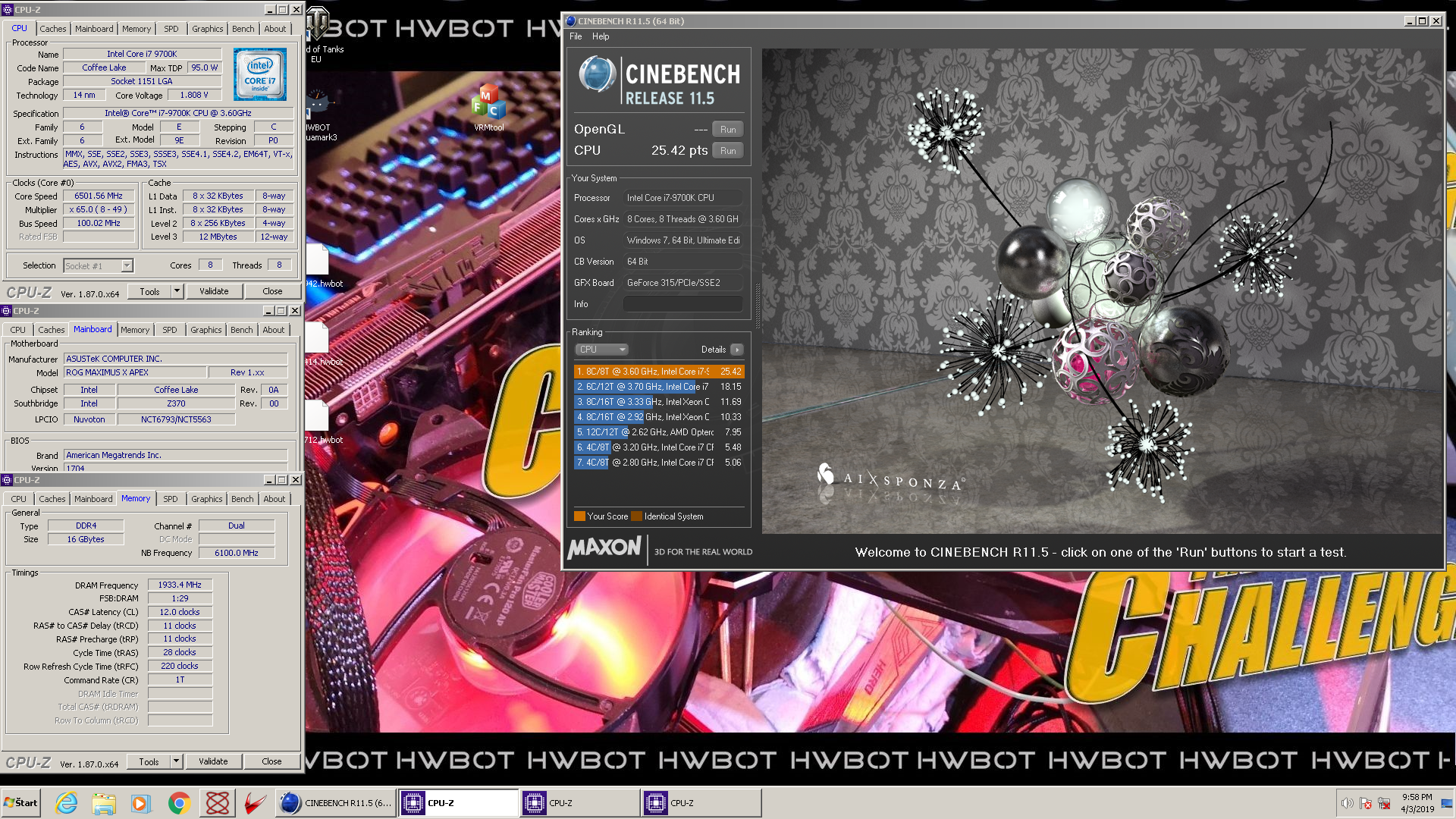
Task: Click Validate in bottom CPU-Z window
Action: pos(213,761)
